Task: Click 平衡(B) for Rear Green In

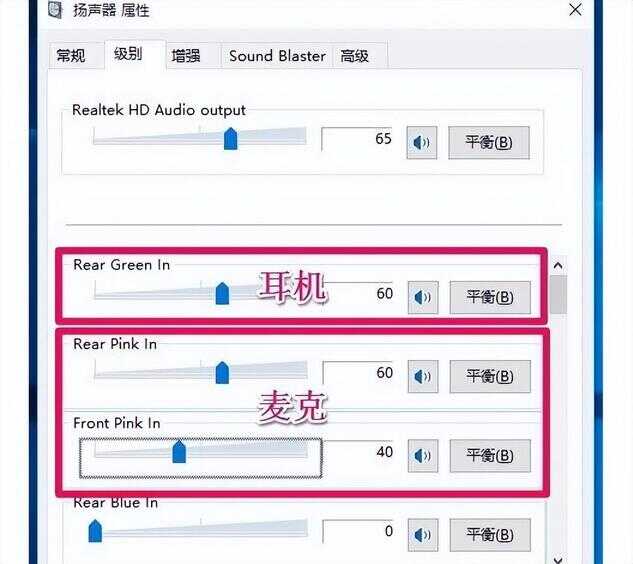Action: pos(490,298)
